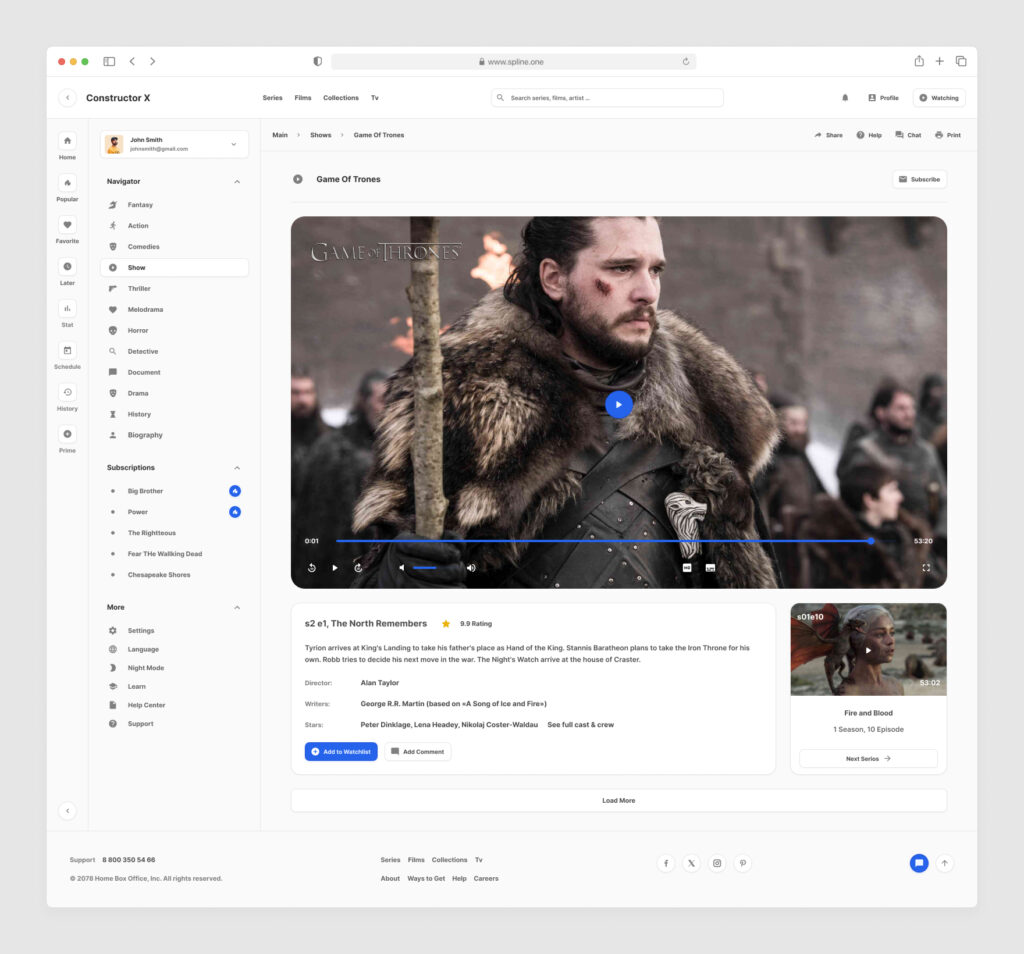Click Print in the breadcrumb toolbar
The width and height of the screenshot is (1024, 954).
pyautogui.click(x=948, y=135)
